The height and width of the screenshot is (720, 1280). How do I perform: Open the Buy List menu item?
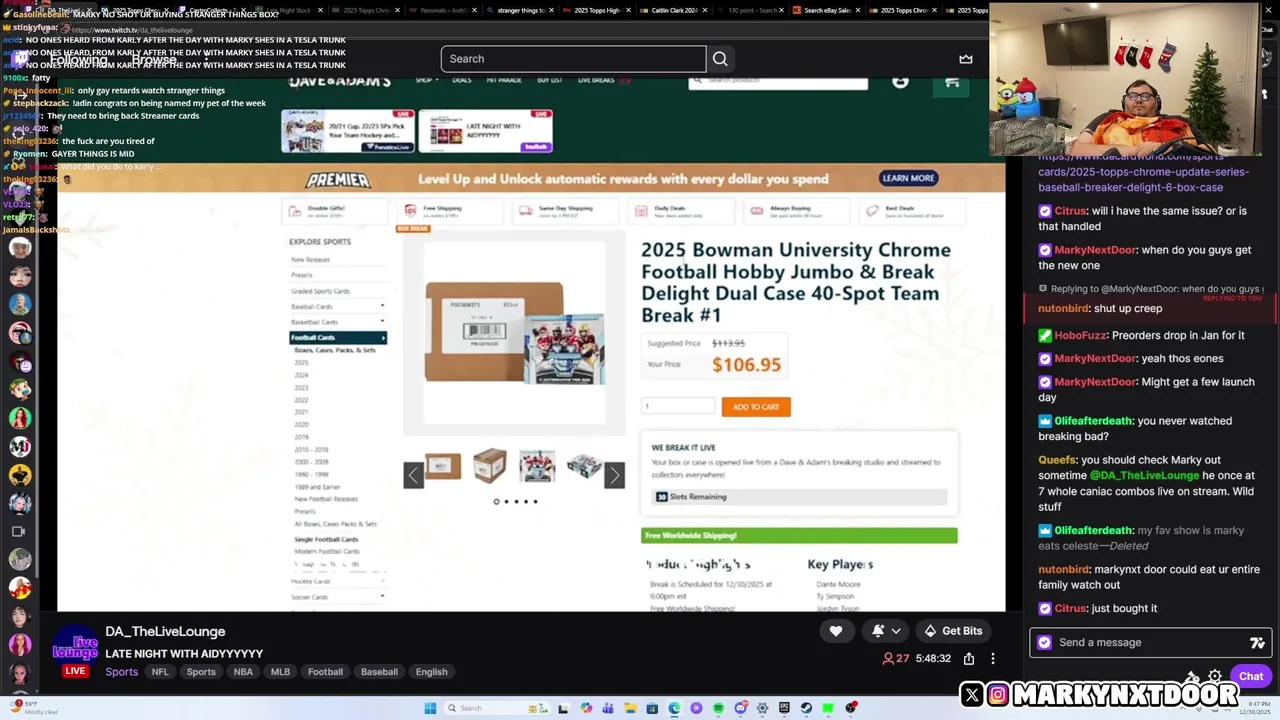click(x=550, y=80)
